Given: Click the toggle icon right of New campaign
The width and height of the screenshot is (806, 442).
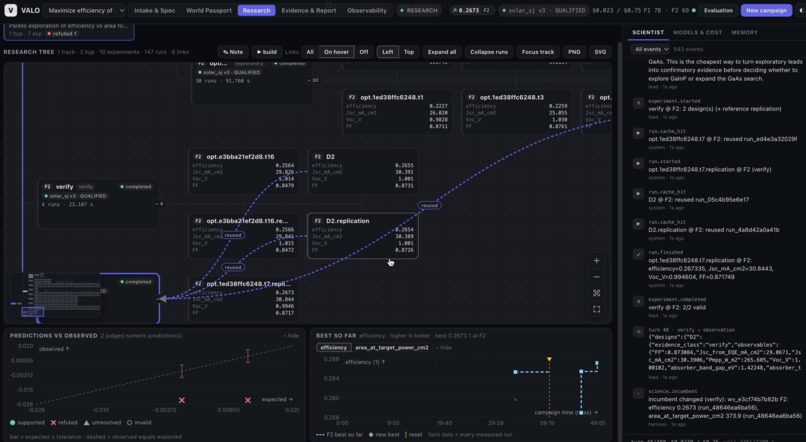Looking at the screenshot, I should [801, 10].
